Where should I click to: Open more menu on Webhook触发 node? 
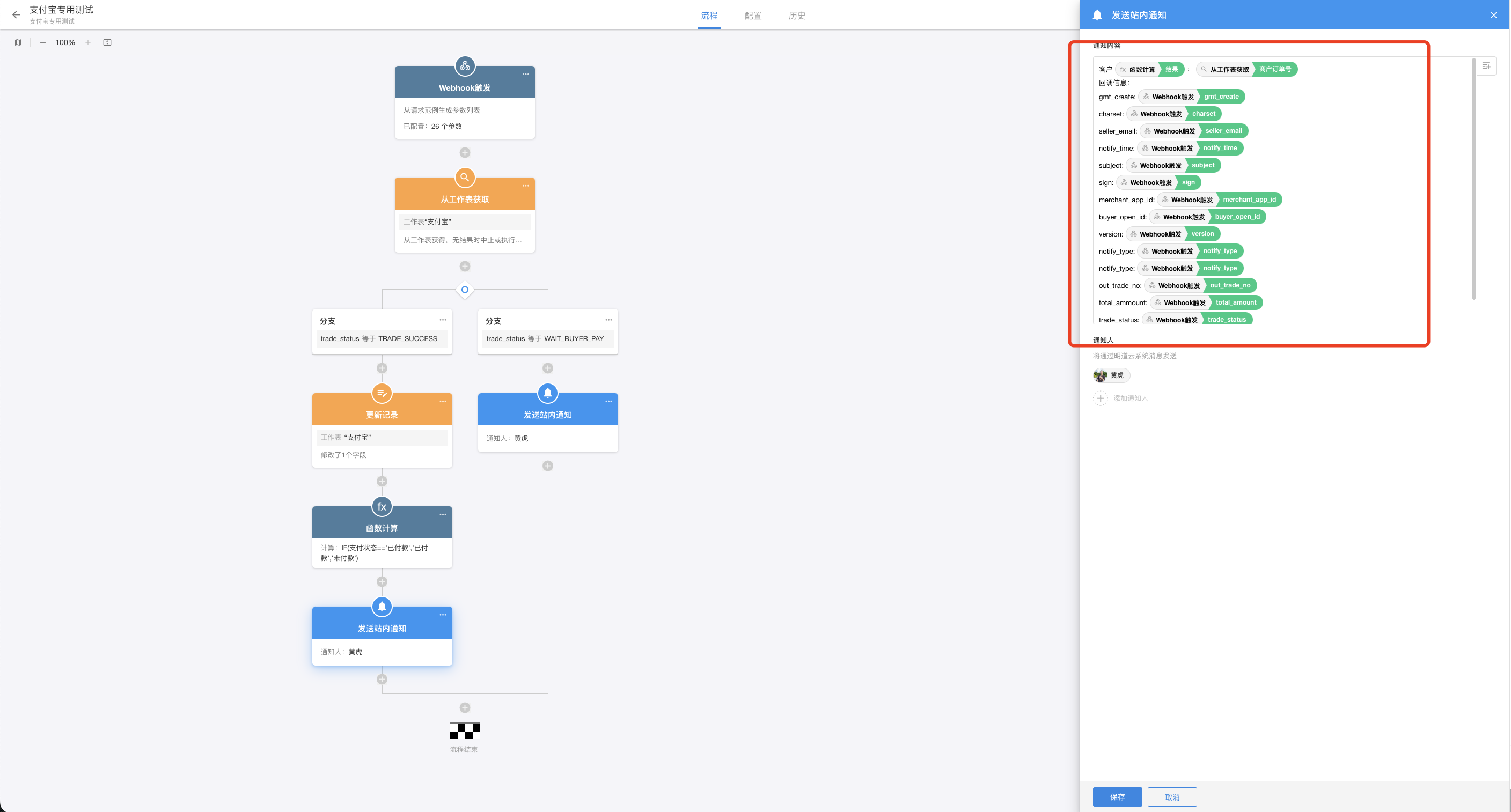(x=525, y=75)
